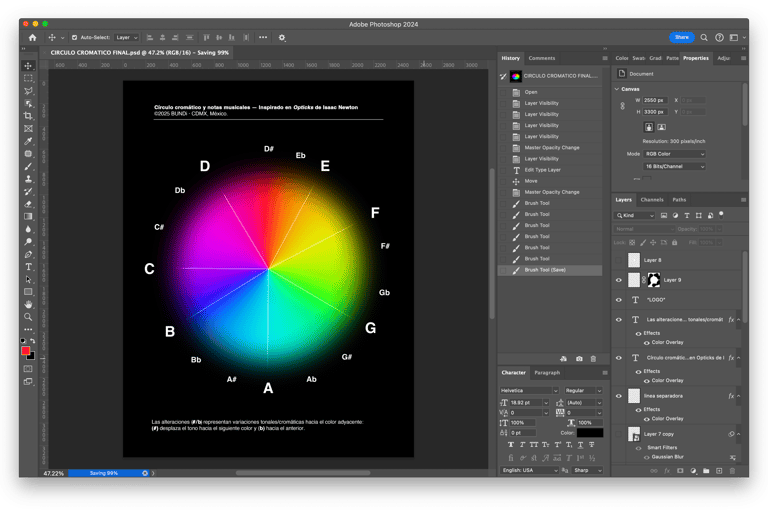The image size is (768, 513).
Task: Click the red foreground color swatch
Action: tap(26, 351)
